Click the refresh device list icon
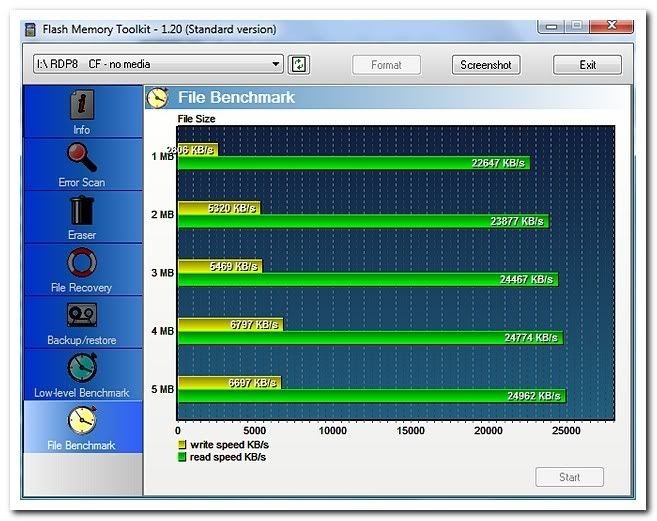The width and height of the screenshot is (657, 521). coord(299,65)
